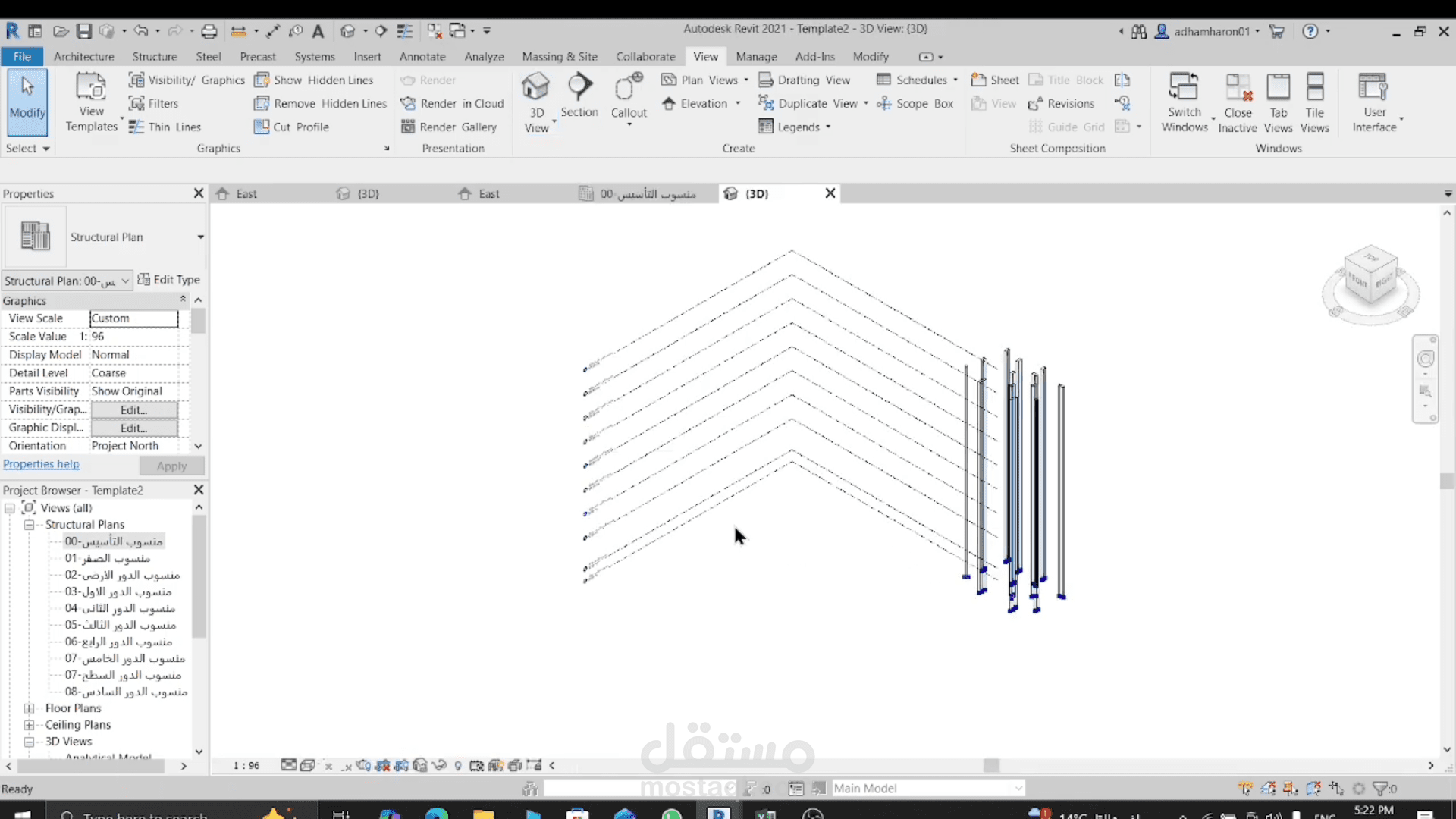Launch Render in Cloud

tap(452, 104)
